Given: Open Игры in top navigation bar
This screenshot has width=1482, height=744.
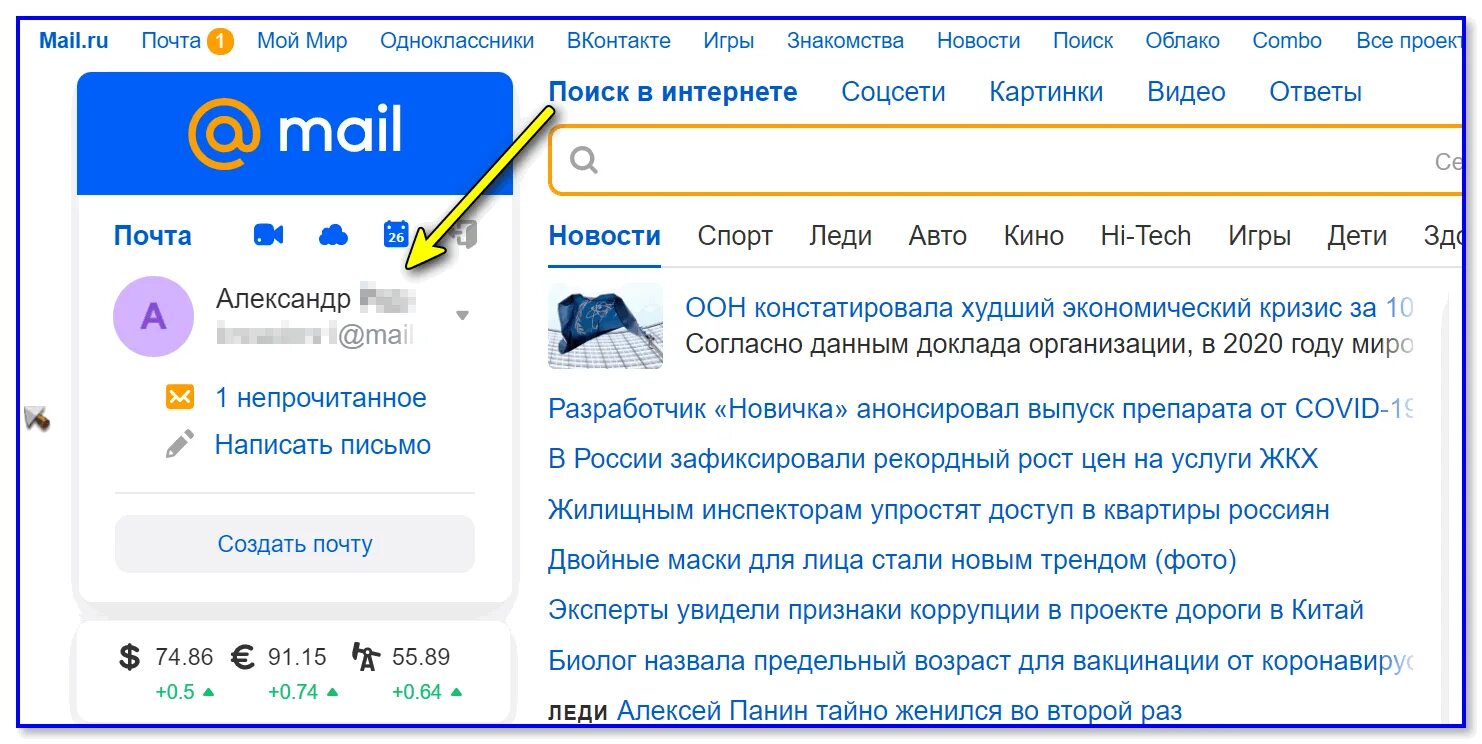Looking at the screenshot, I should pos(728,41).
